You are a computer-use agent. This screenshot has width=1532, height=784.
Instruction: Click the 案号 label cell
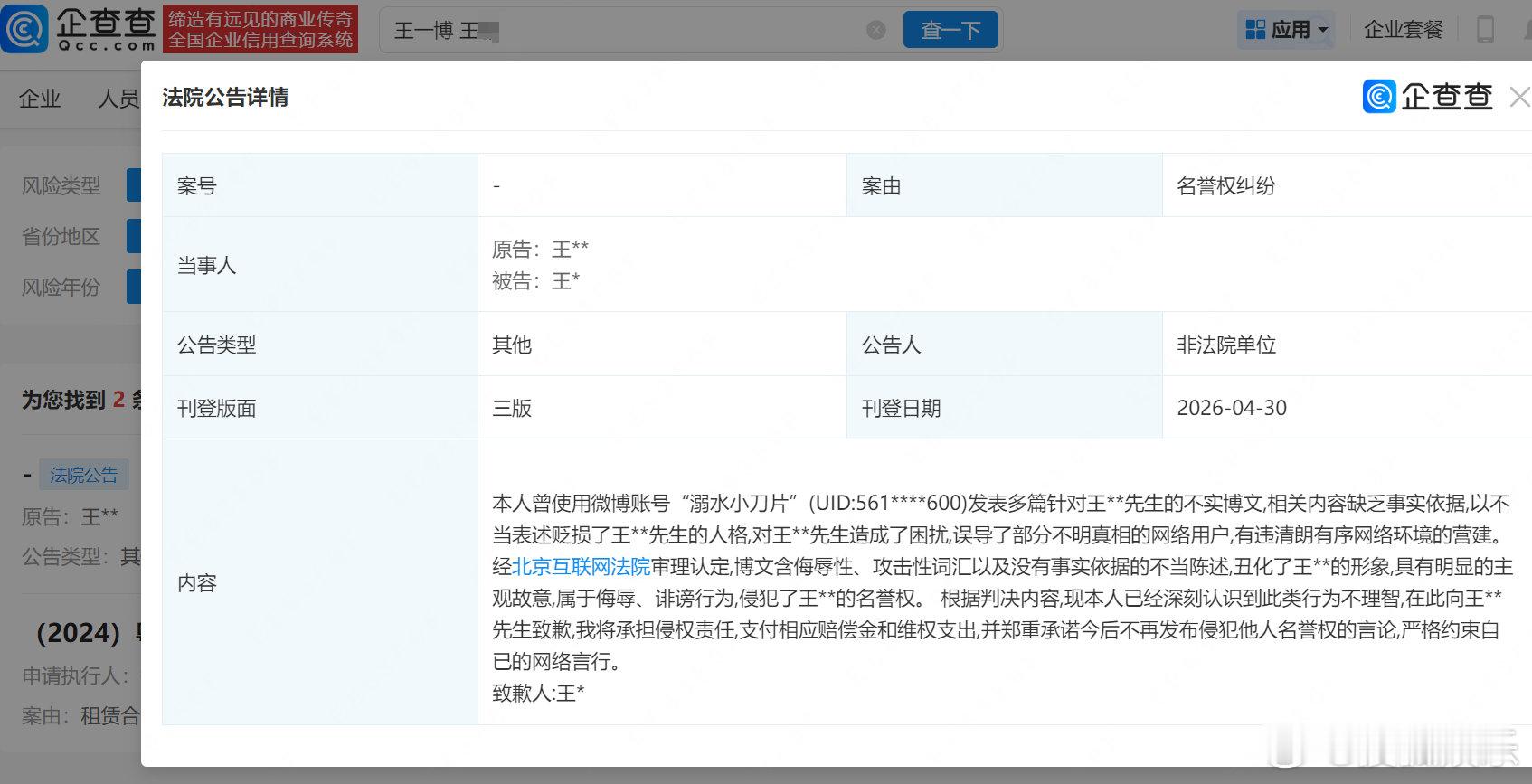320,185
